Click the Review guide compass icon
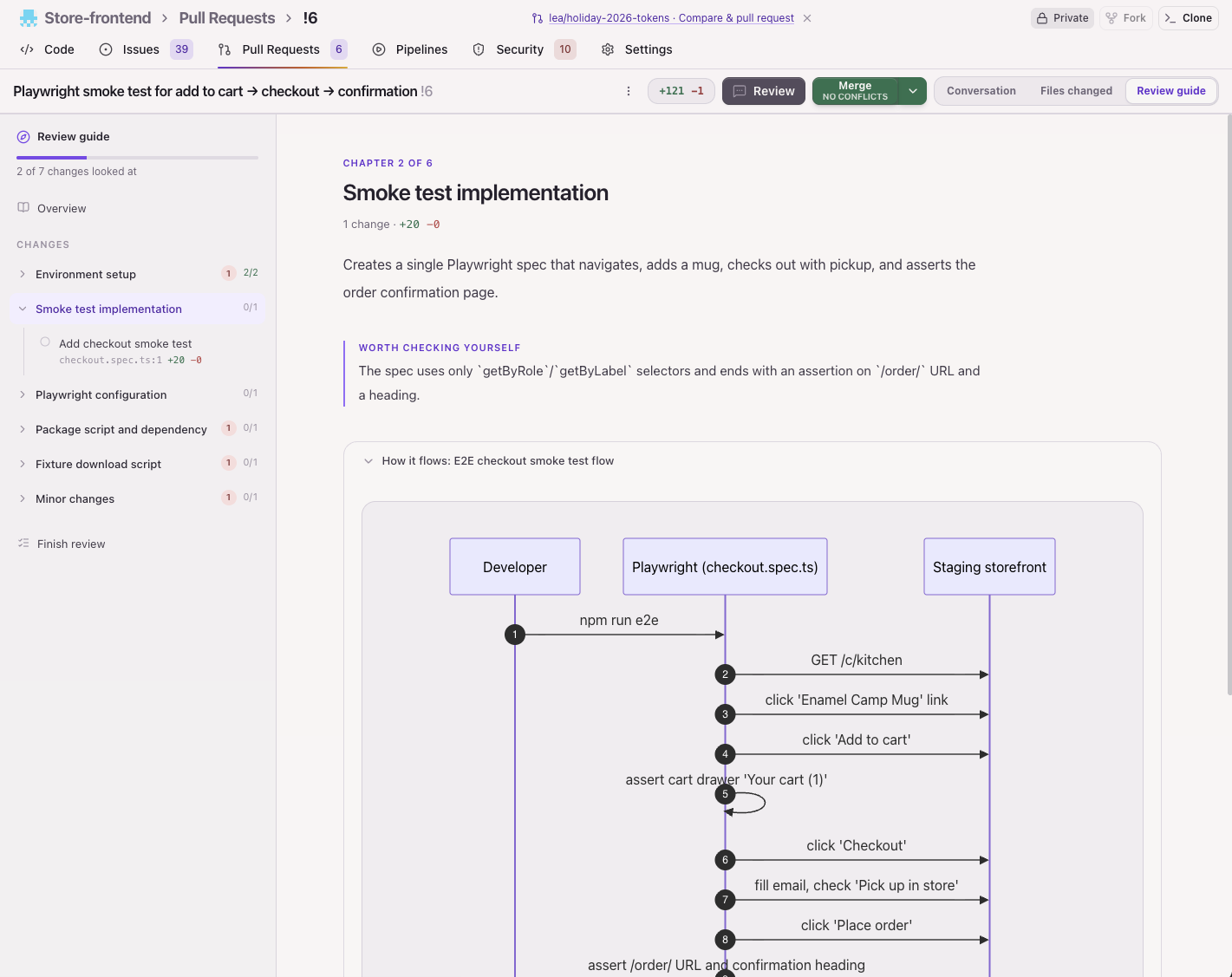This screenshot has height=977, width=1232. pos(23,137)
